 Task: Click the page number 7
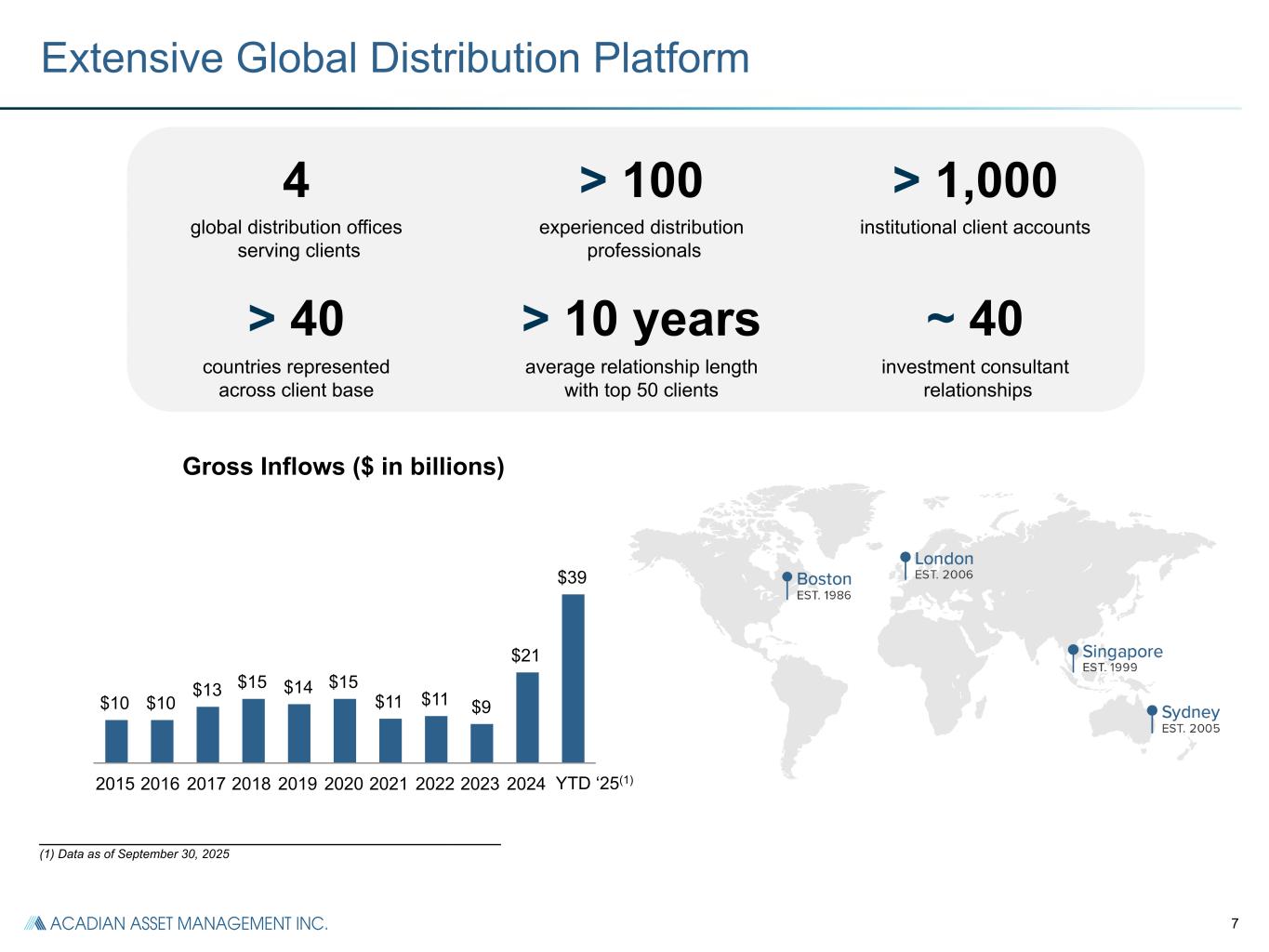[x=1235, y=923]
